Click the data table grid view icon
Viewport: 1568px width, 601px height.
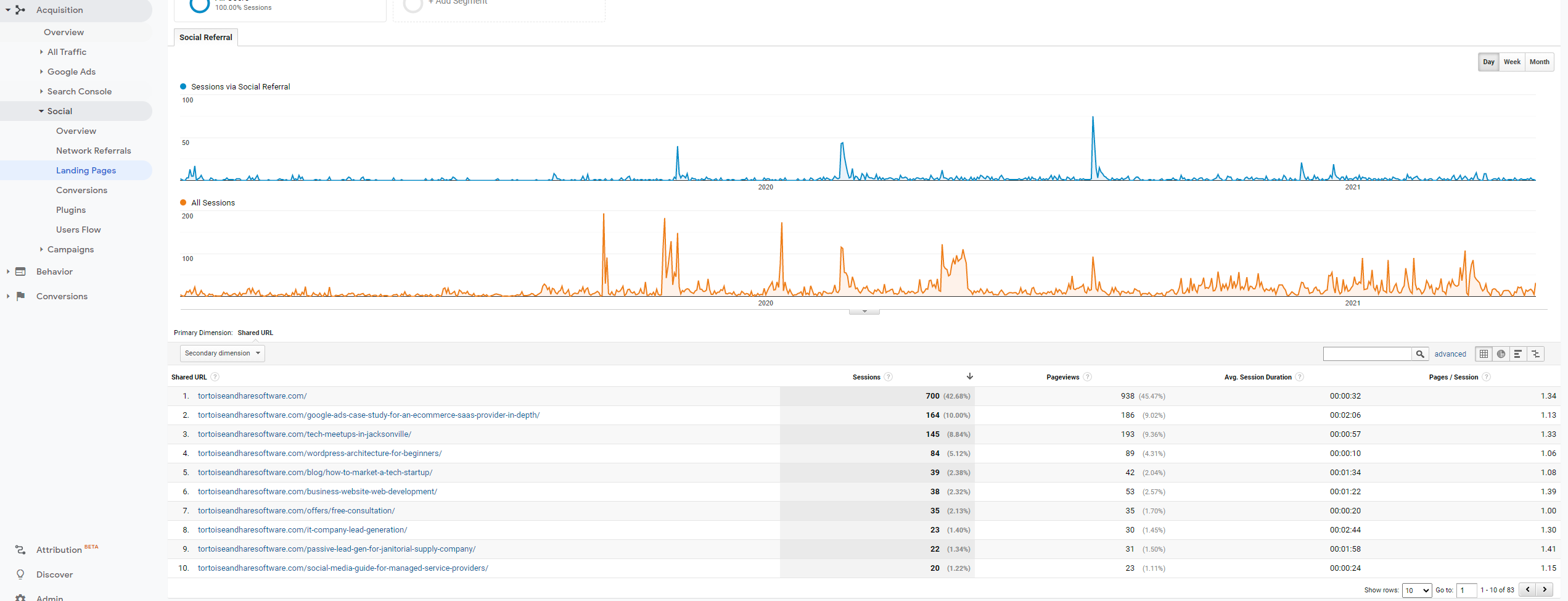tap(1484, 354)
